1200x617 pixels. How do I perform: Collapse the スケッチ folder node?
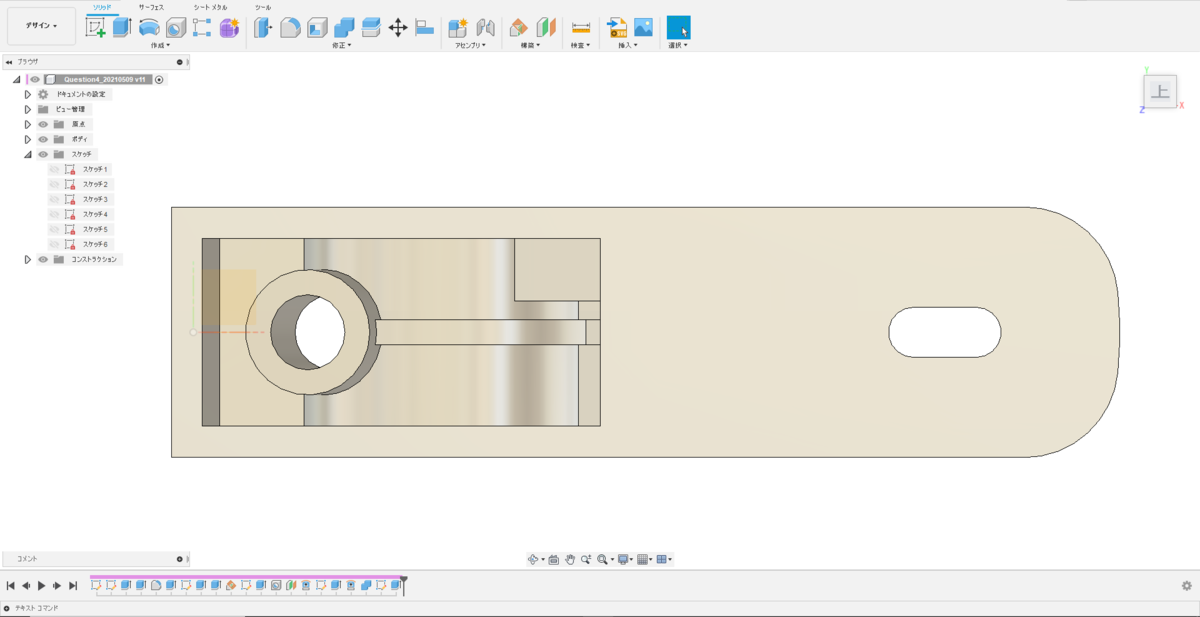click(28, 154)
